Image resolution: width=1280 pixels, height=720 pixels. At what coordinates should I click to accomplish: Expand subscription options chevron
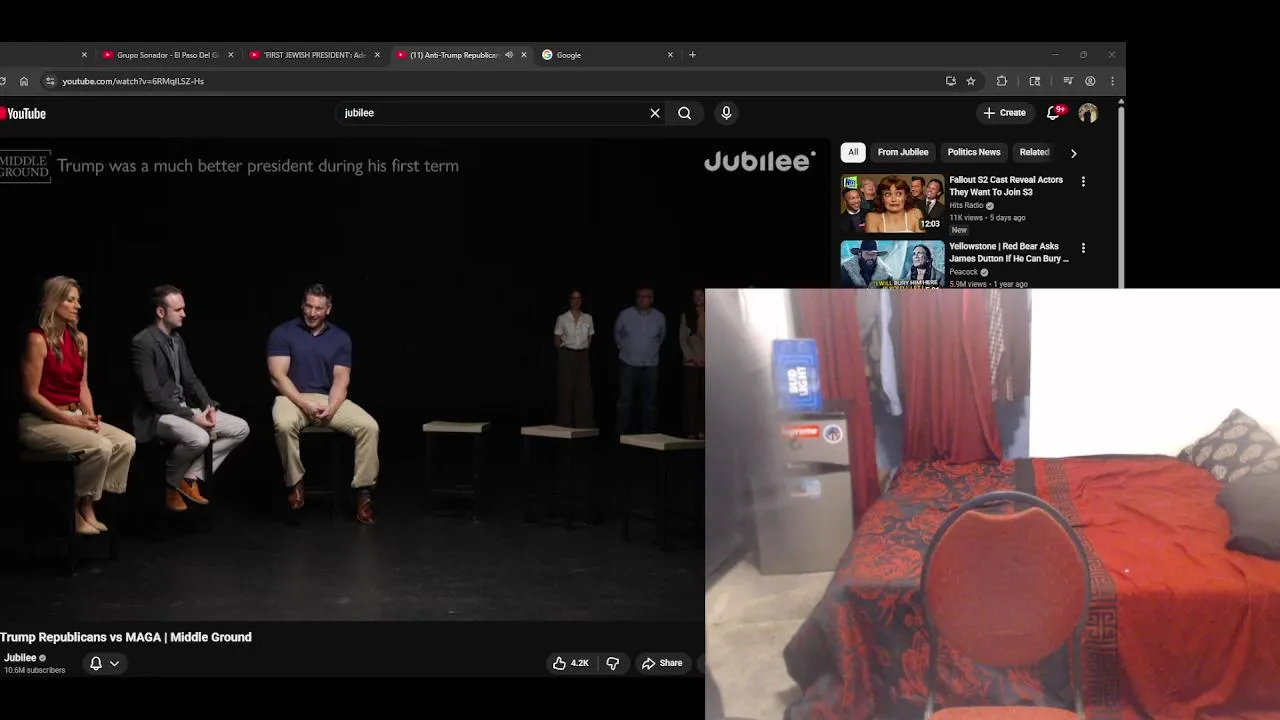click(114, 663)
